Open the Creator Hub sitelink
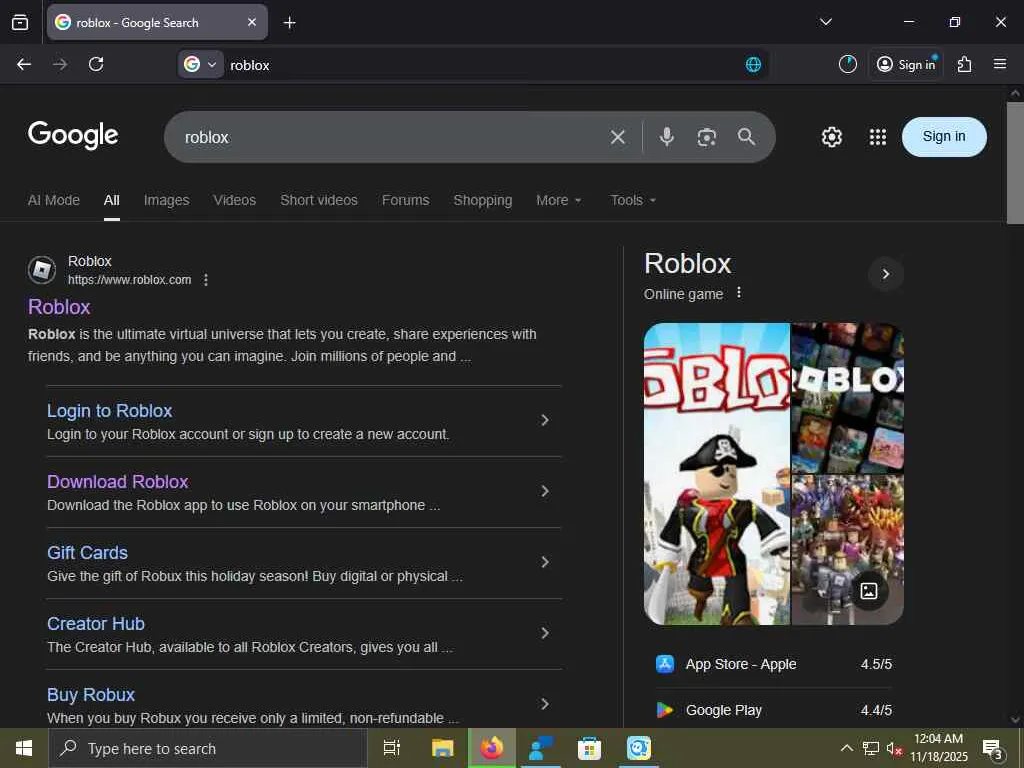This screenshot has width=1024, height=768. point(96,624)
